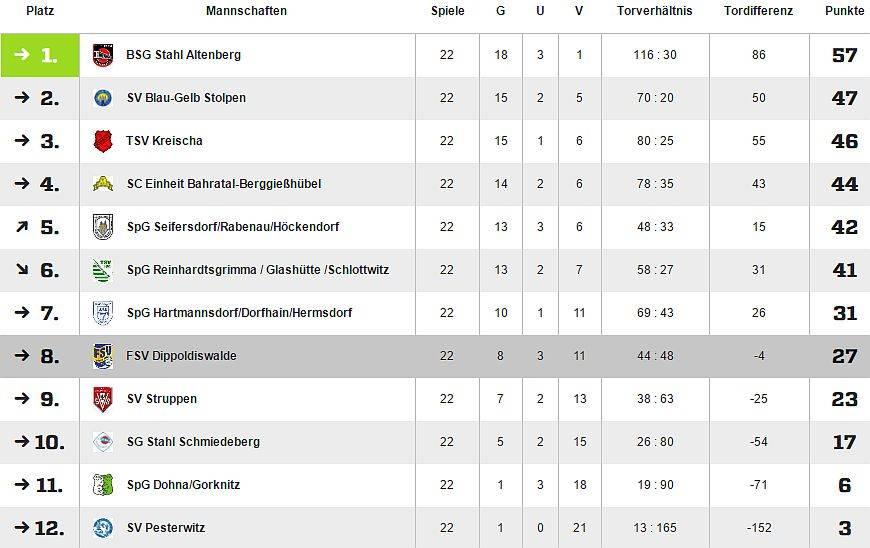Click the FSV Dippoldiswalde club crest
870x548 pixels.
pyautogui.click(x=103, y=356)
